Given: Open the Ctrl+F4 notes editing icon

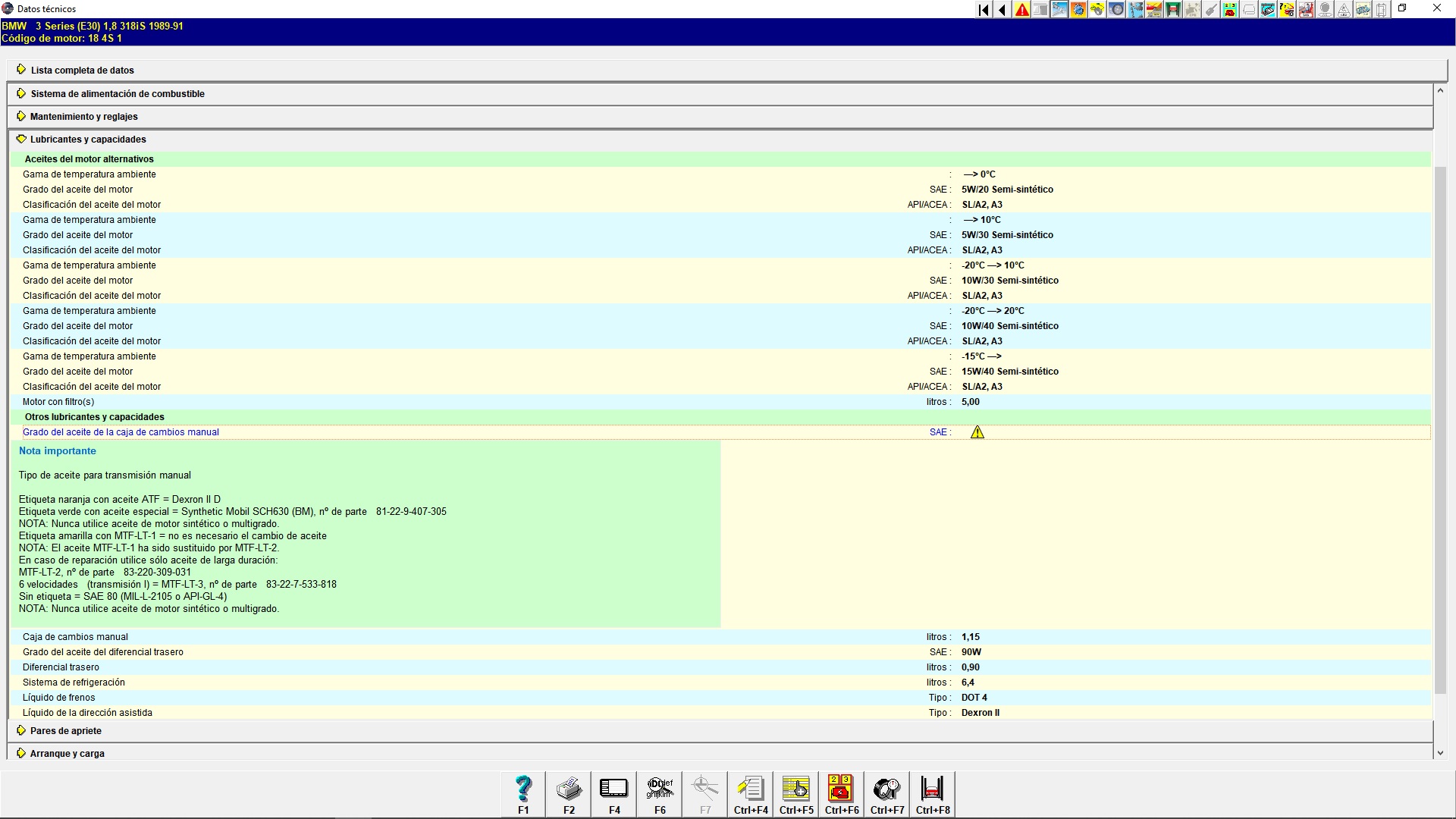Looking at the screenshot, I should point(751,793).
